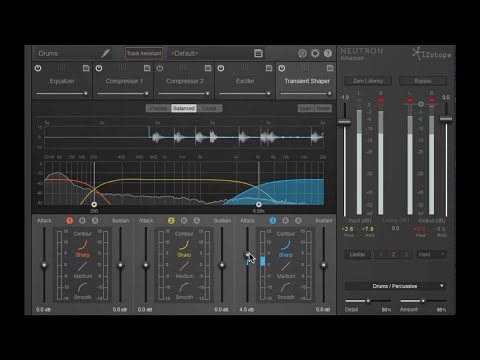Open the Compressor 2 module preset icon
The image size is (480, 360).
pyautogui.click(x=208, y=68)
